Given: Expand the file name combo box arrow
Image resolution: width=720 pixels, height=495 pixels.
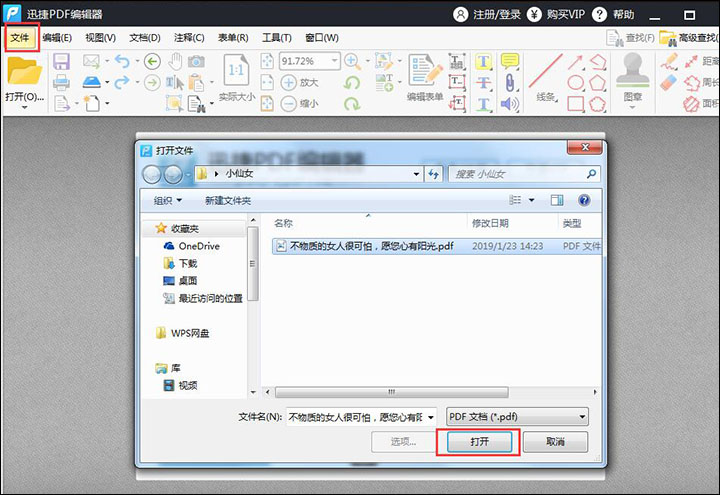Looking at the screenshot, I should [x=431, y=417].
